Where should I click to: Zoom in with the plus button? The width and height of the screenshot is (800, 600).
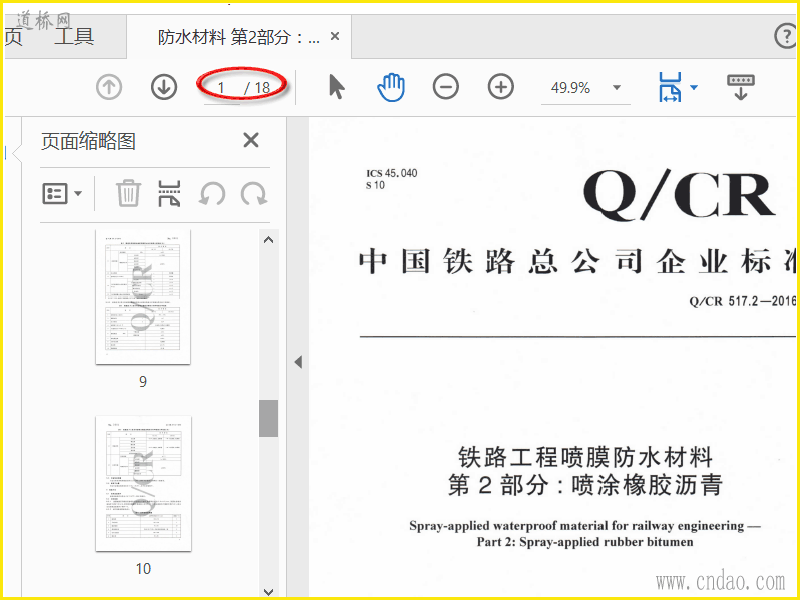click(501, 87)
